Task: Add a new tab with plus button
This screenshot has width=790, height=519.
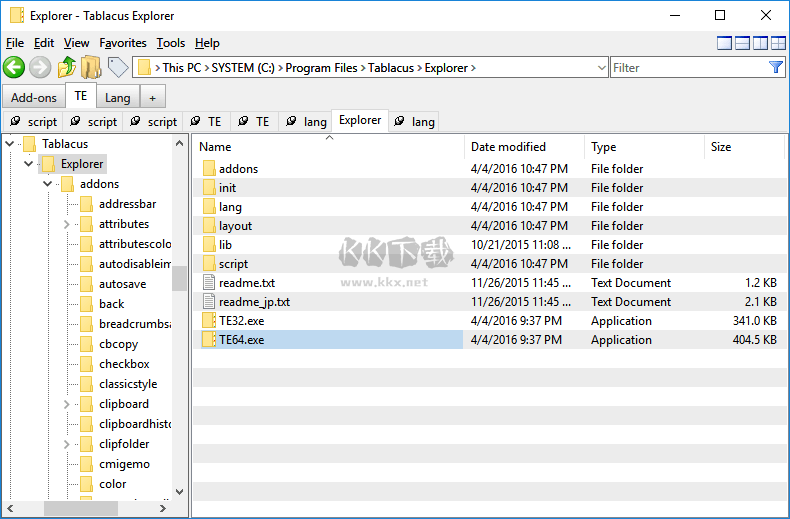Action: pyautogui.click(x=152, y=97)
